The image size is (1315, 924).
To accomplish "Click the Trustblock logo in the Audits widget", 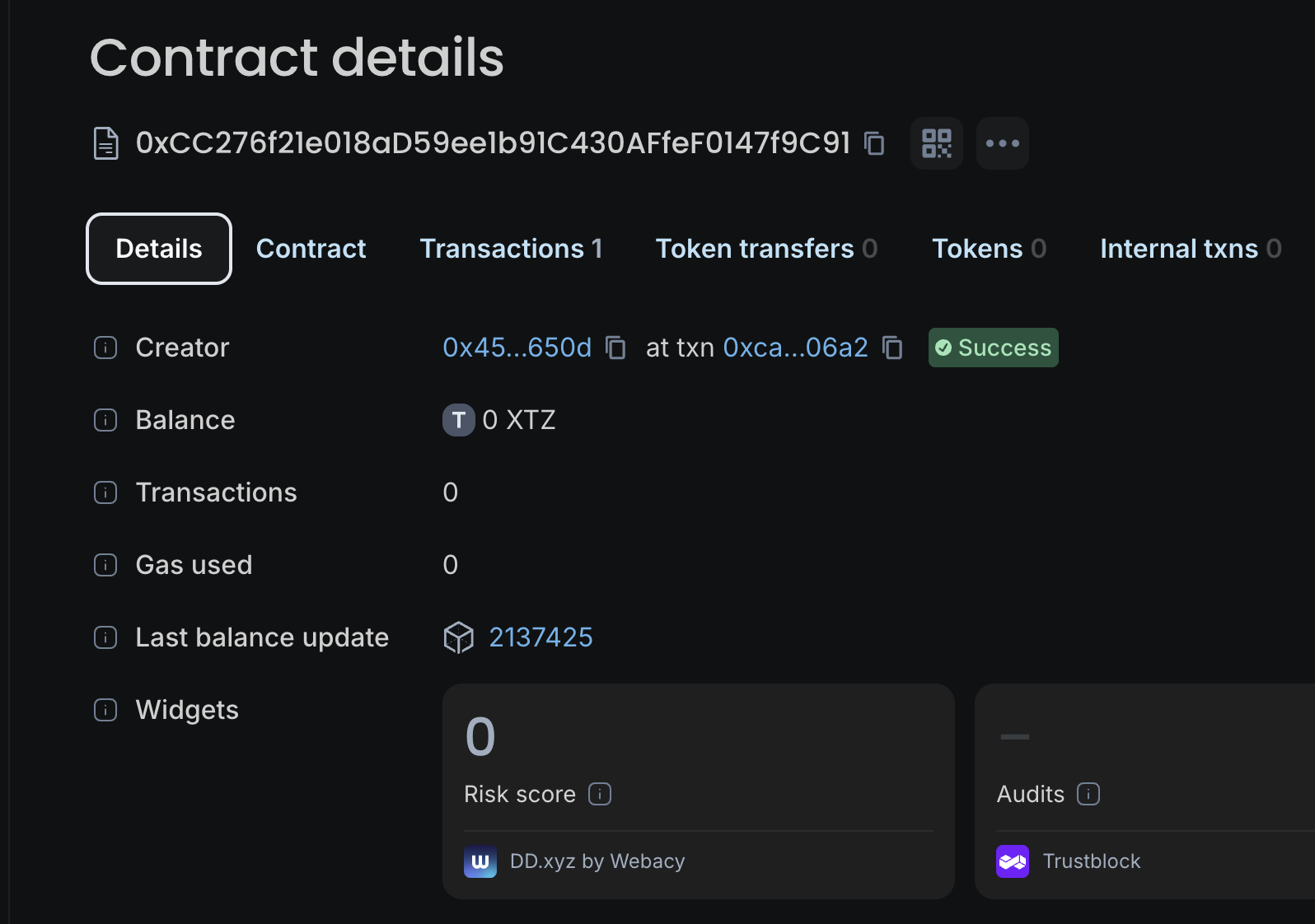I will coord(1013,861).
